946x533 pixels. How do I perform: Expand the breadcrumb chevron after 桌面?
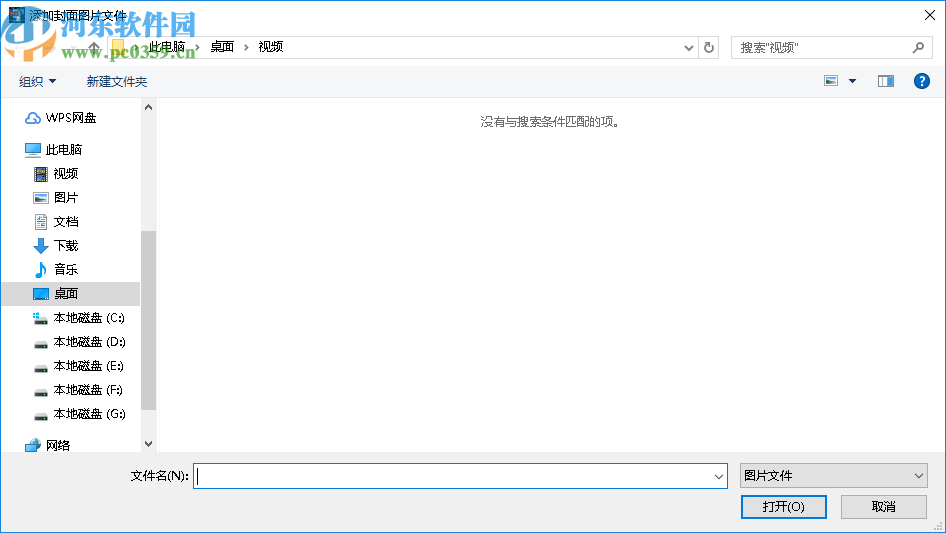click(246, 47)
